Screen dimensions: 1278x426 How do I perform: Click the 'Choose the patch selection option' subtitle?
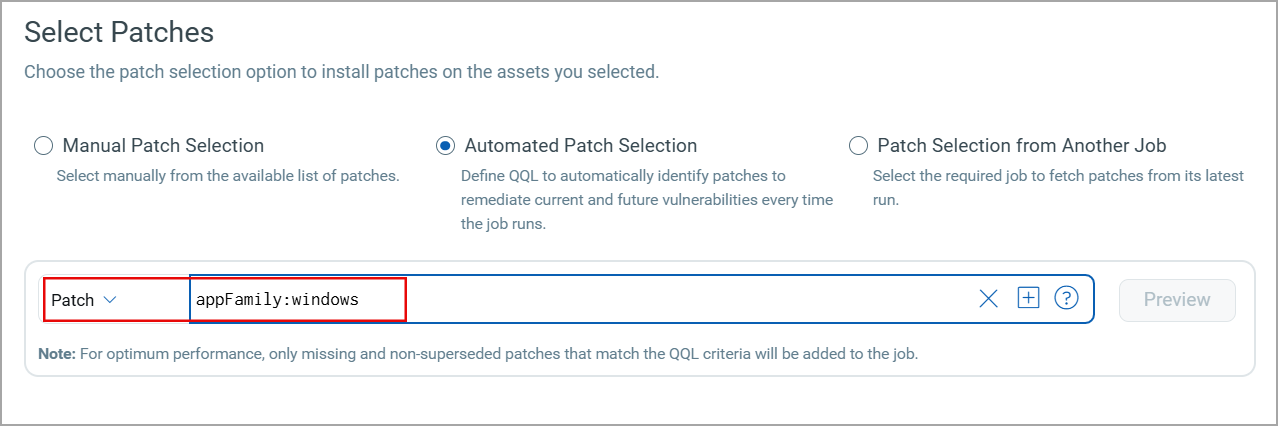(341, 72)
